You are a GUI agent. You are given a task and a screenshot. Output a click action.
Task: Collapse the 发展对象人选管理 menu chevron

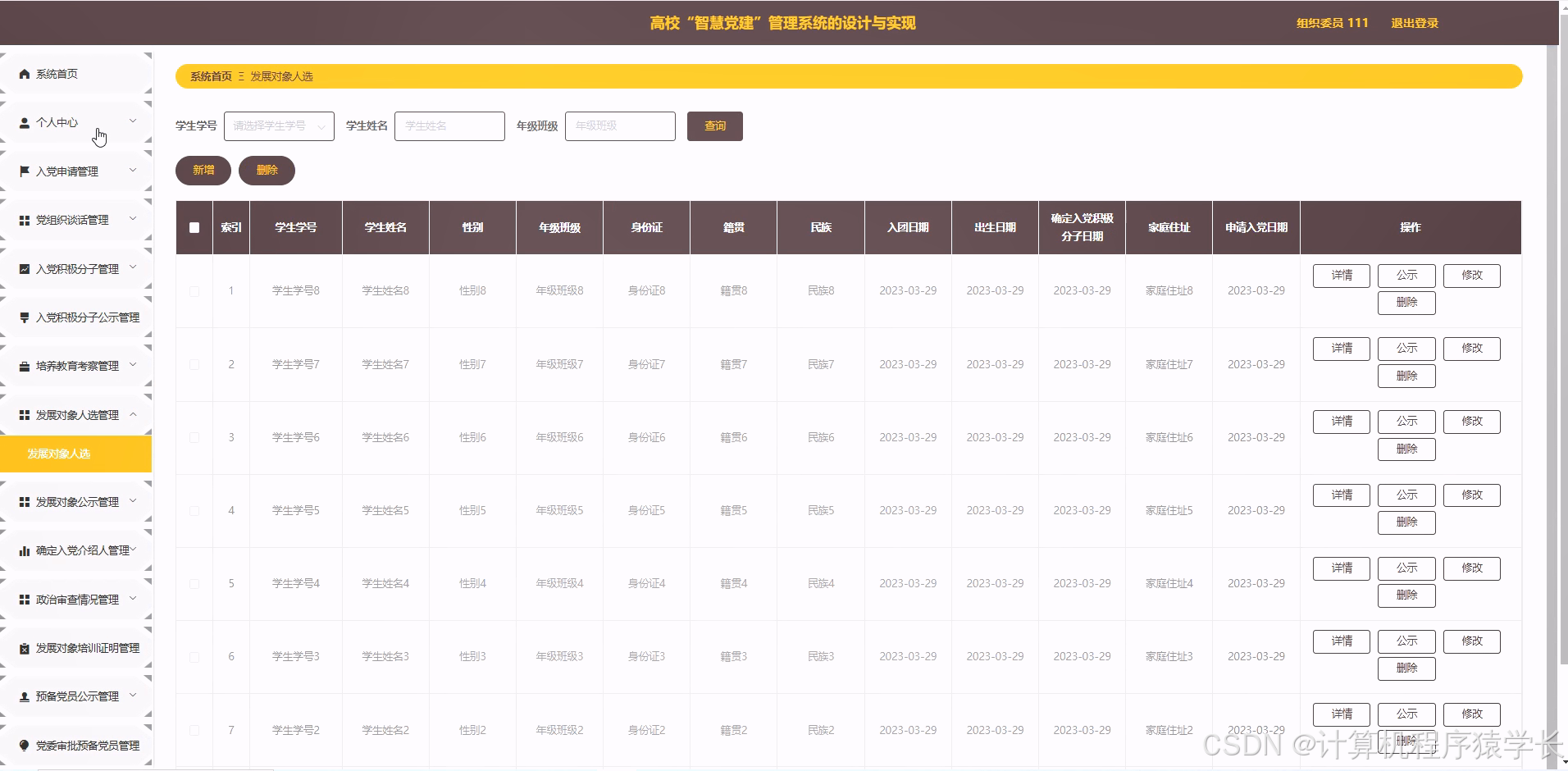pos(133,414)
